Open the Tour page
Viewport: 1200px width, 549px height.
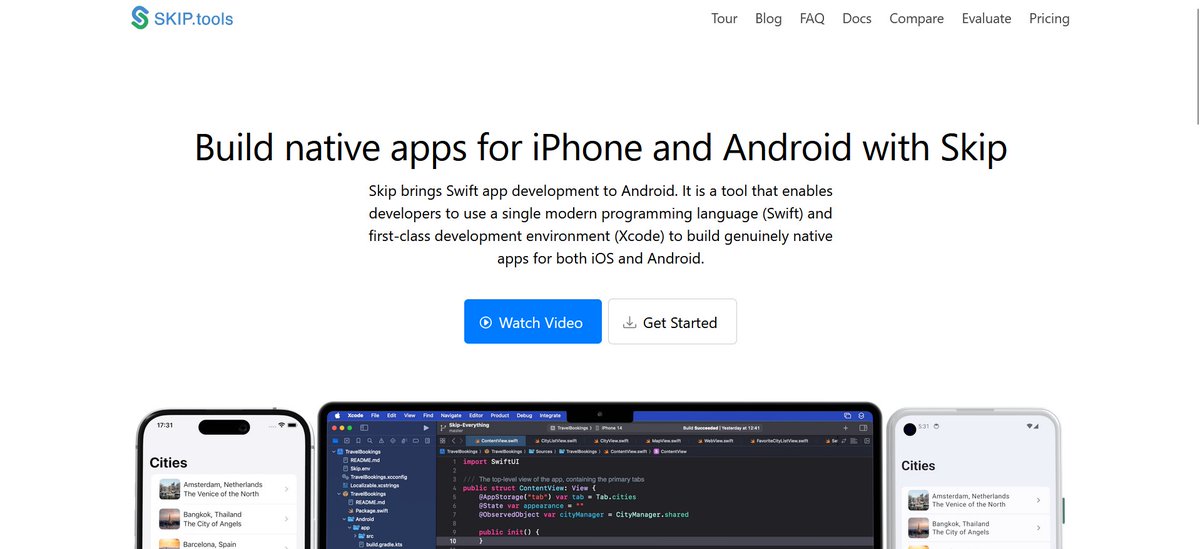click(724, 18)
